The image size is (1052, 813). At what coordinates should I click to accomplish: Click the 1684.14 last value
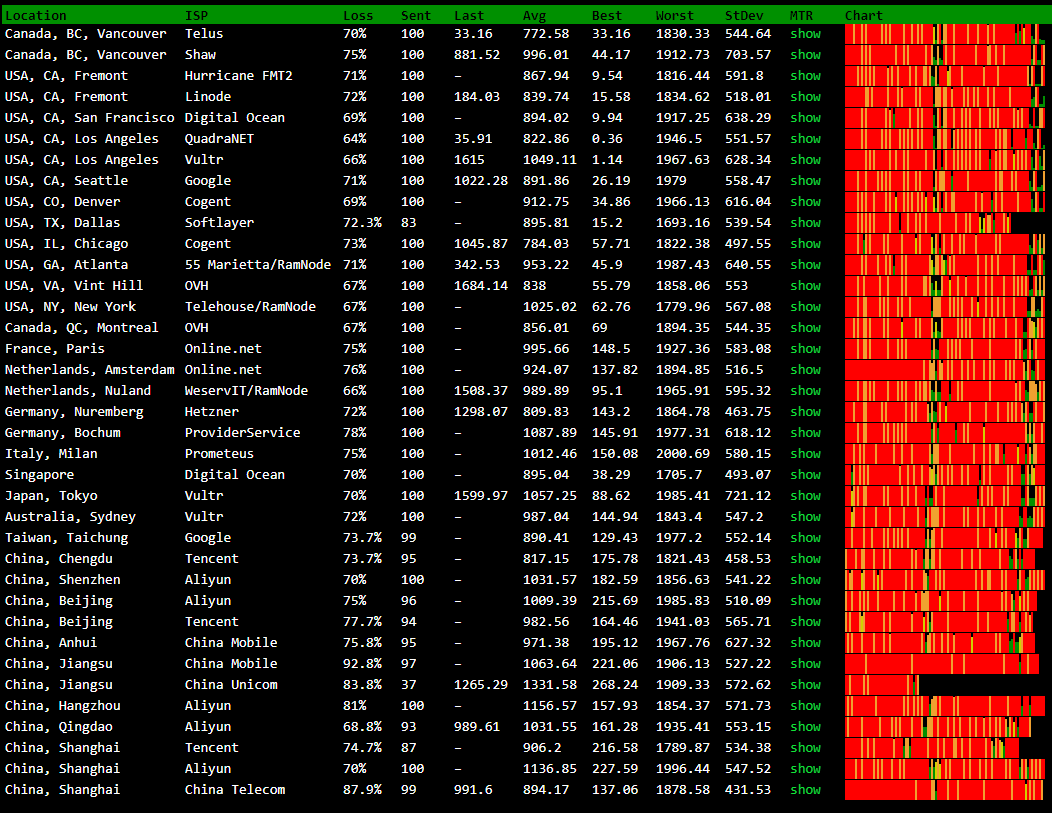480,286
